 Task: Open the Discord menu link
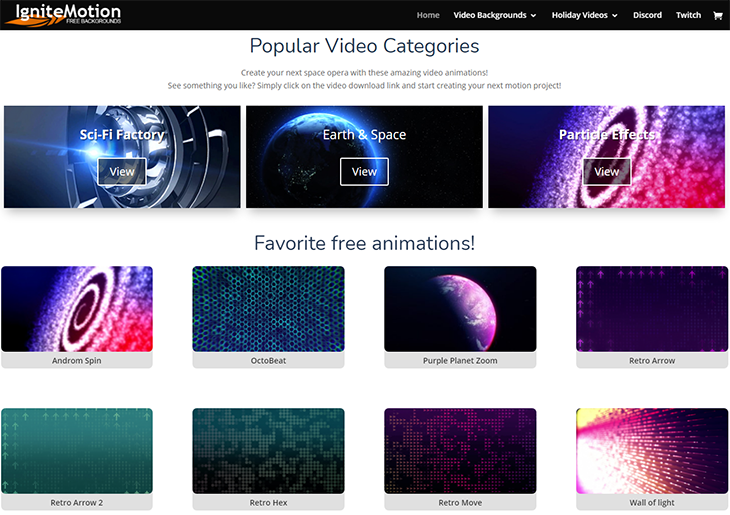click(x=647, y=15)
